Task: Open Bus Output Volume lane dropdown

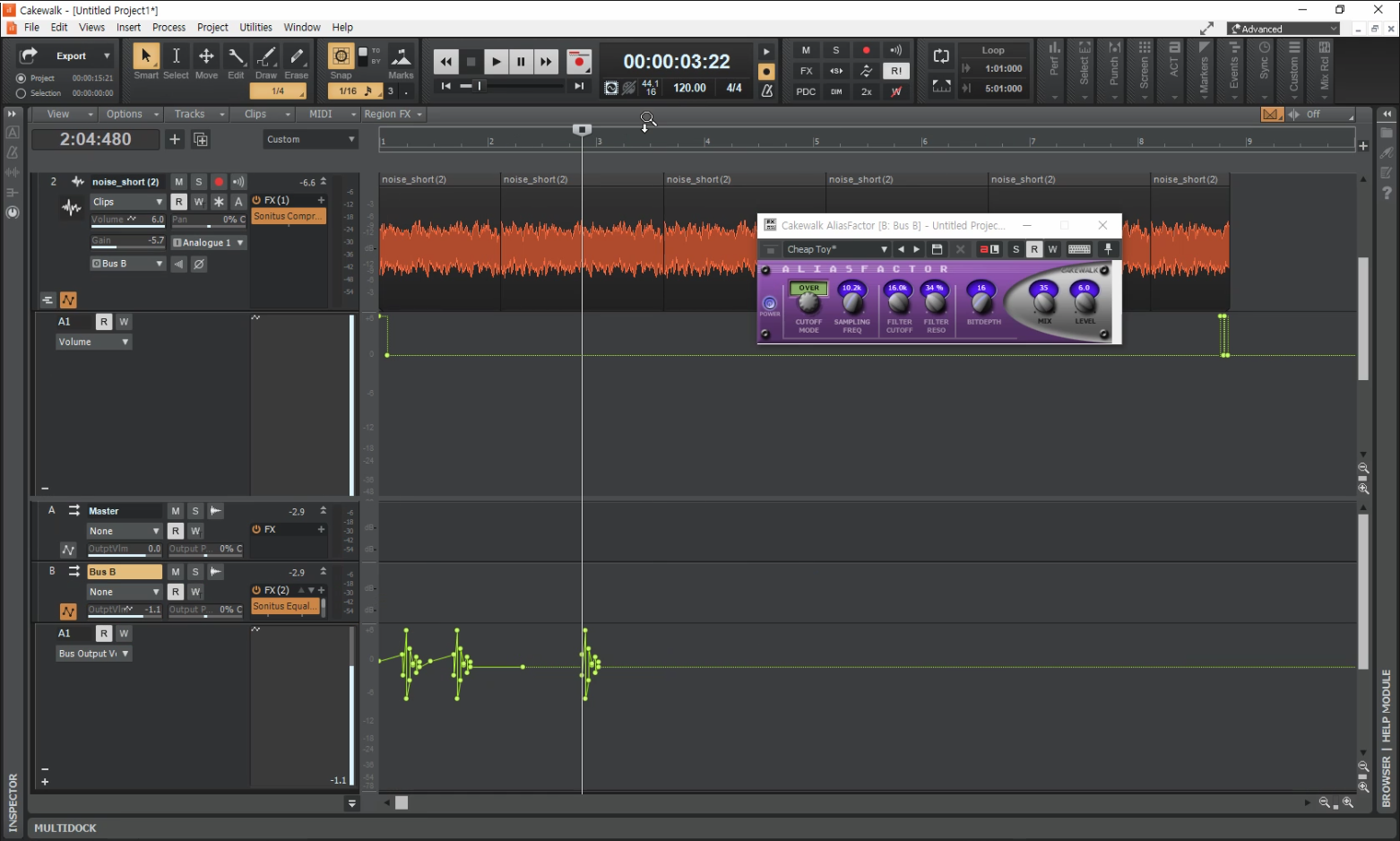Action: 94,654
